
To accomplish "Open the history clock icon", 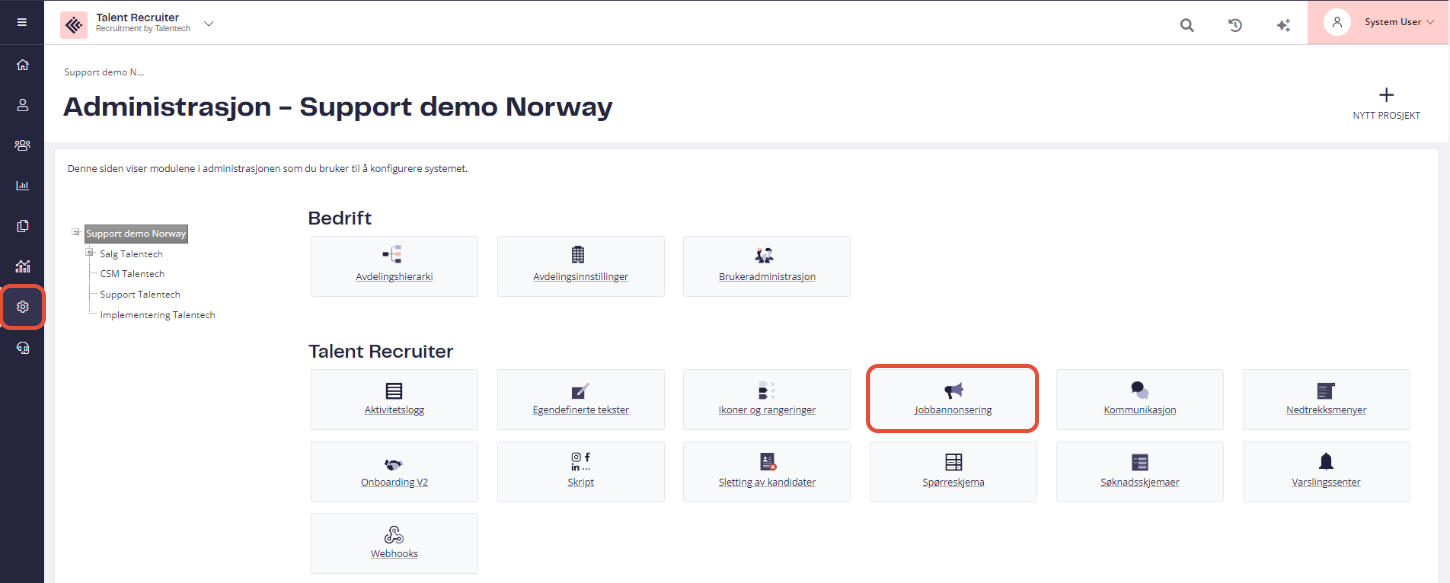I will [1235, 26].
